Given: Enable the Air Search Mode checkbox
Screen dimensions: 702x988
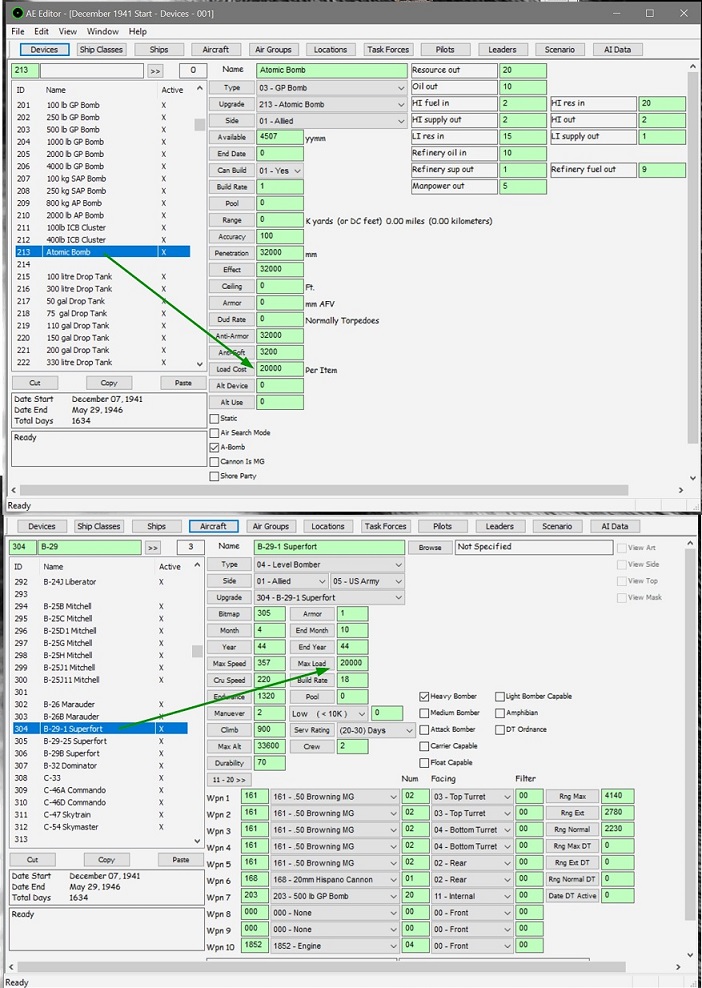Looking at the screenshot, I should point(214,433).
